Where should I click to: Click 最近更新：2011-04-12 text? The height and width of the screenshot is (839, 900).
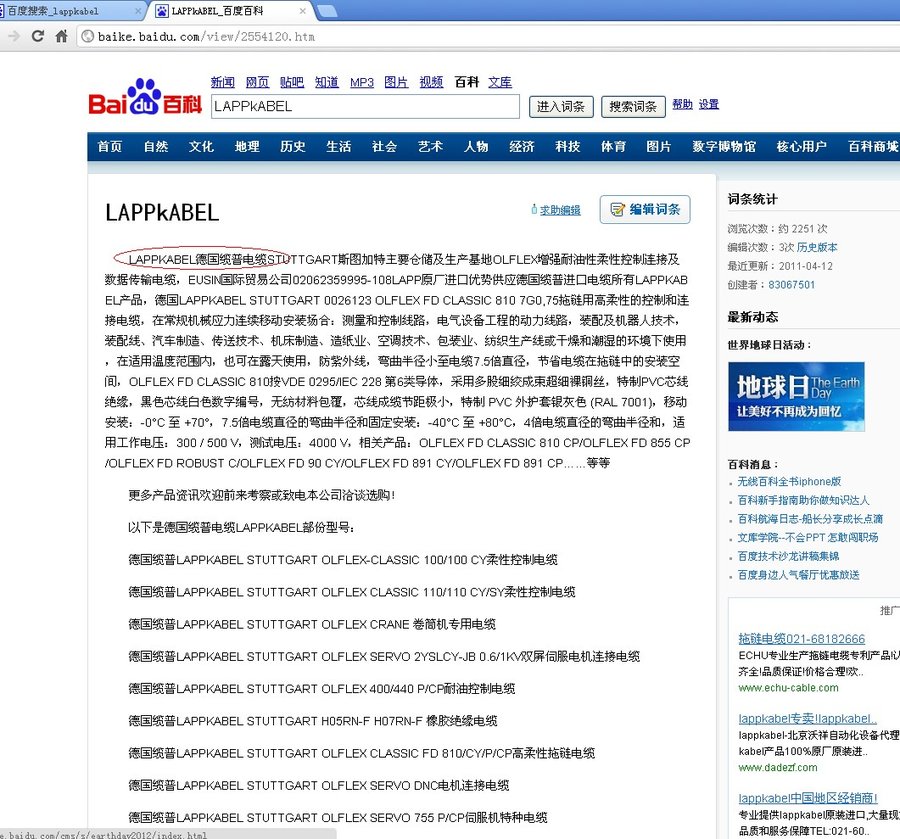[780, 266]
